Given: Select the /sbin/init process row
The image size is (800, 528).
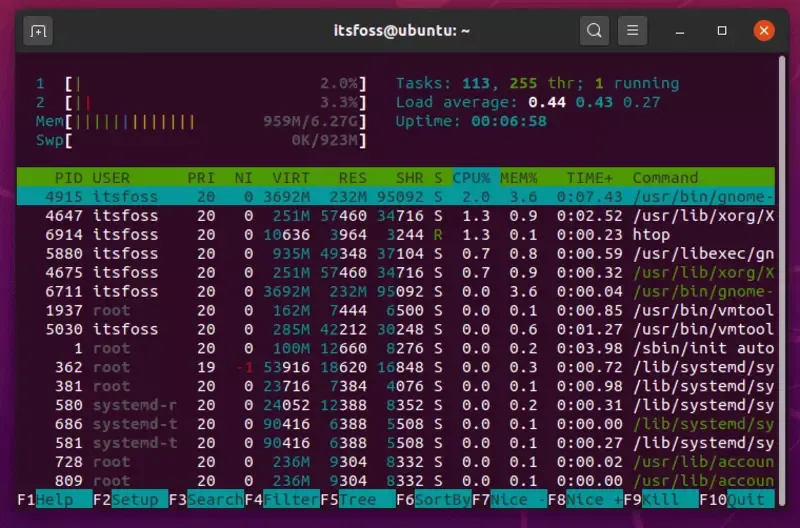Looking at the screenshot, I should click(x=400, y=348).
